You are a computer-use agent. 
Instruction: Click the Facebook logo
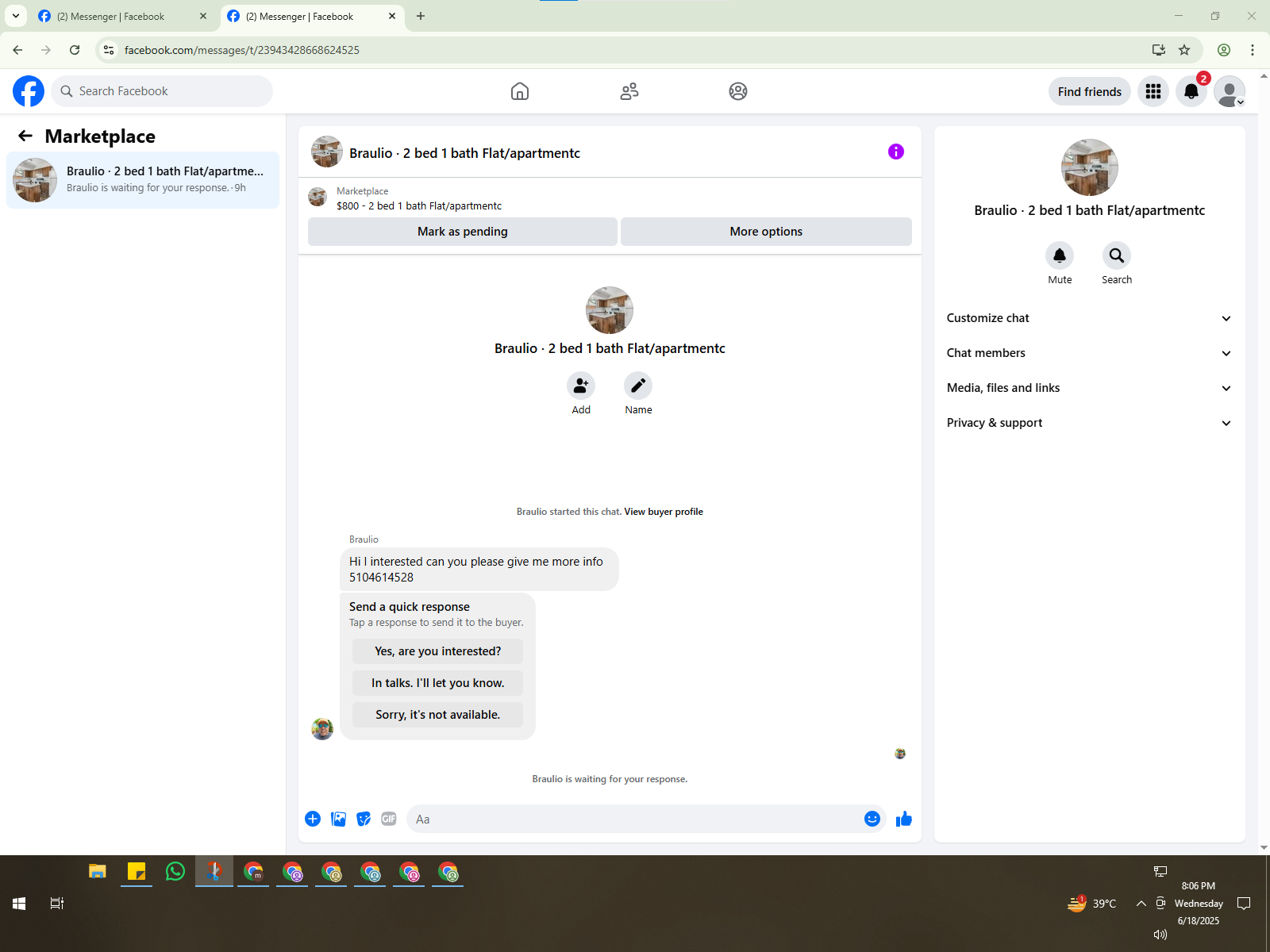click(x=29, y=91)
